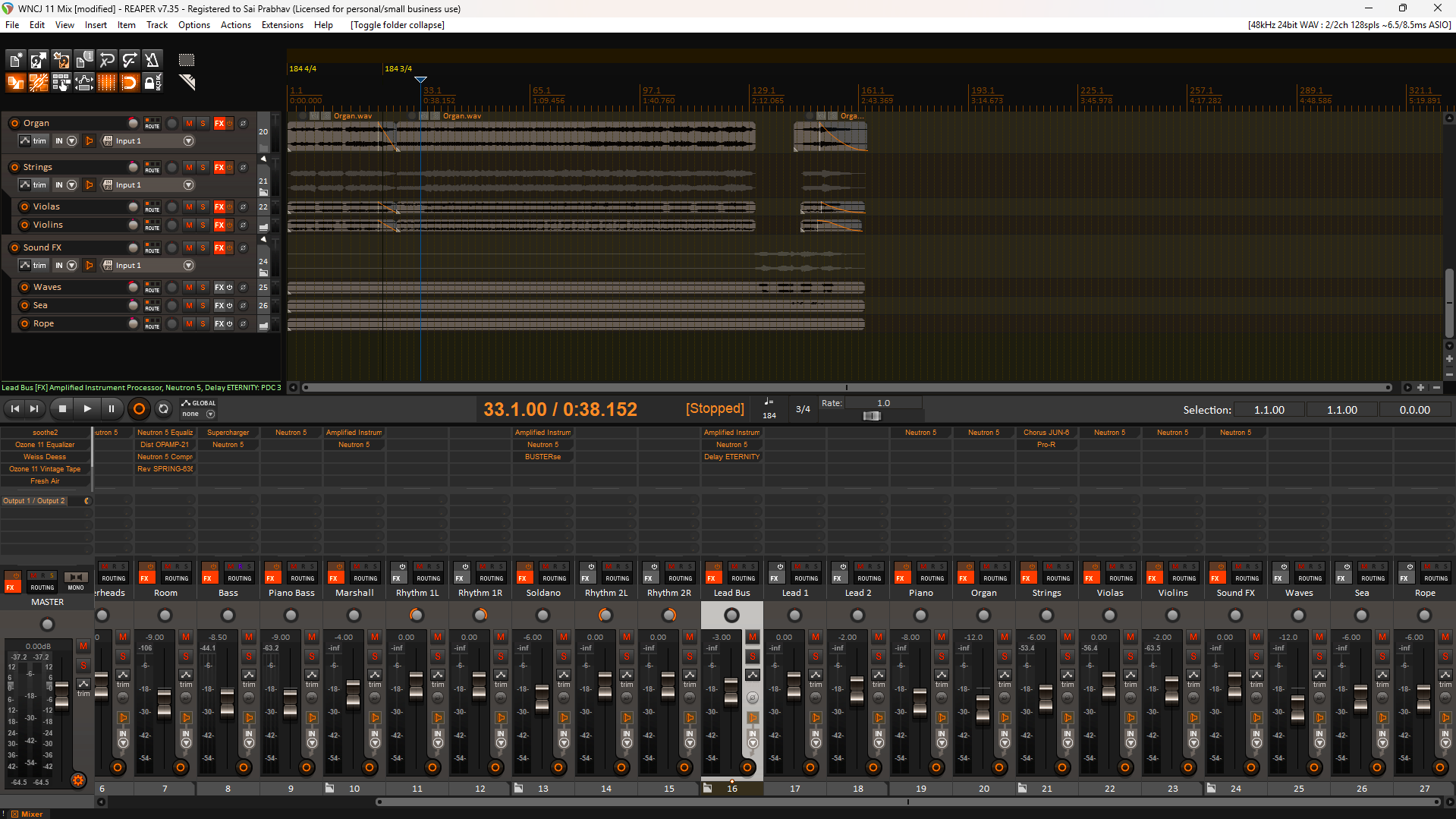Open Project Settings from the toolbar
The width and height of the screenshot is (1456, 819).
pyautogui.click(x=83, y=60)
